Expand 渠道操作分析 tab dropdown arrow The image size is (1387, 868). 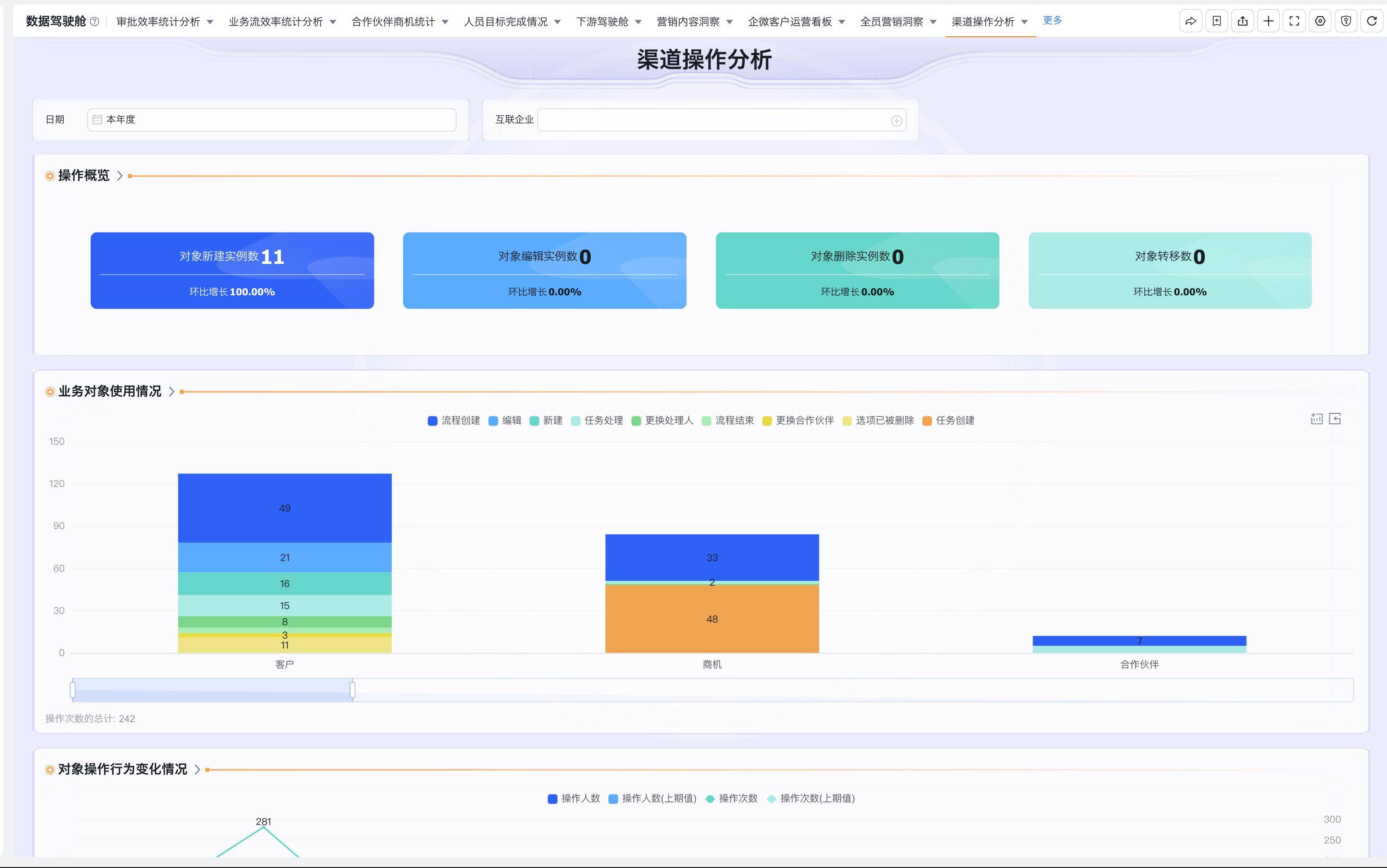1024,22
